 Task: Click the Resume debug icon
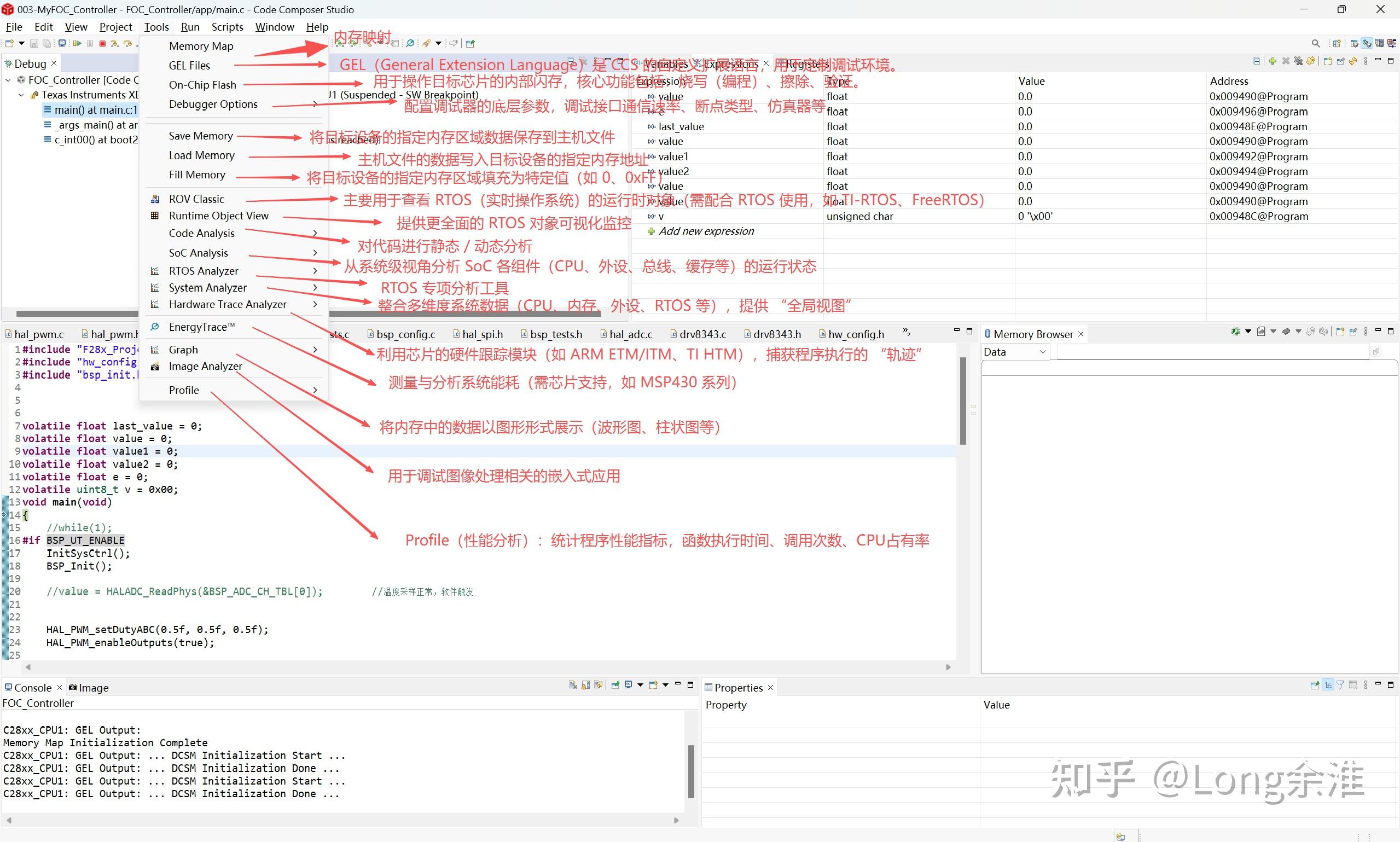pos(77,43)
